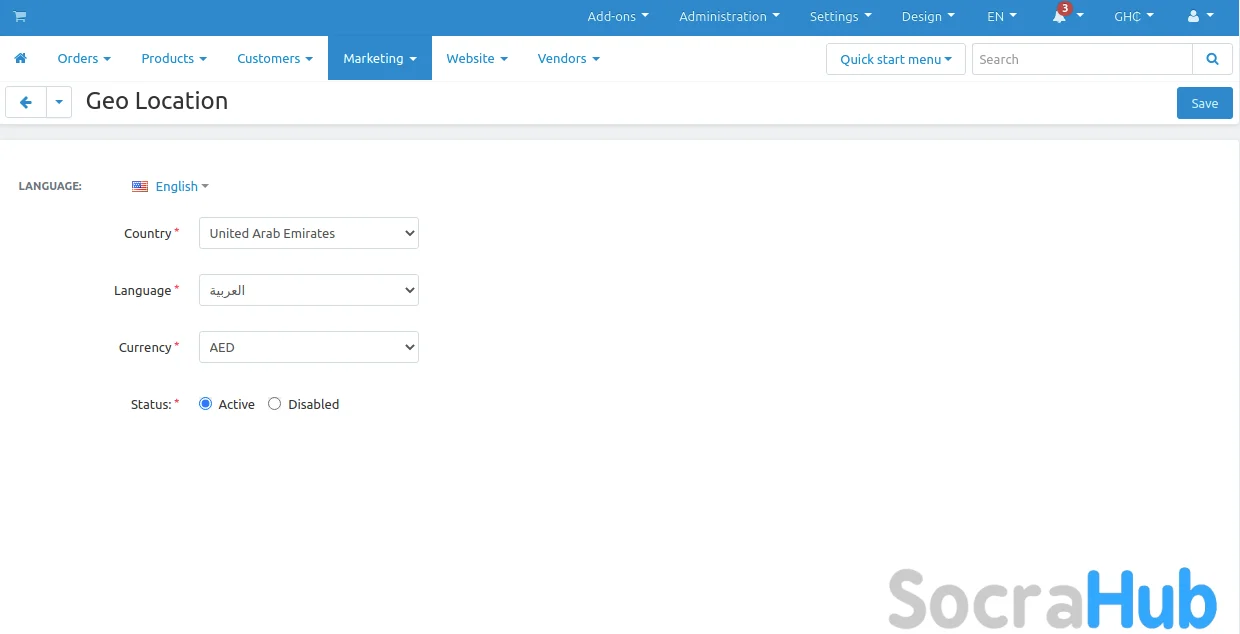Go to the home dashboard icon
Image resolution: width=1240 pixels, height=634 pixels.
tap(20, 59)
